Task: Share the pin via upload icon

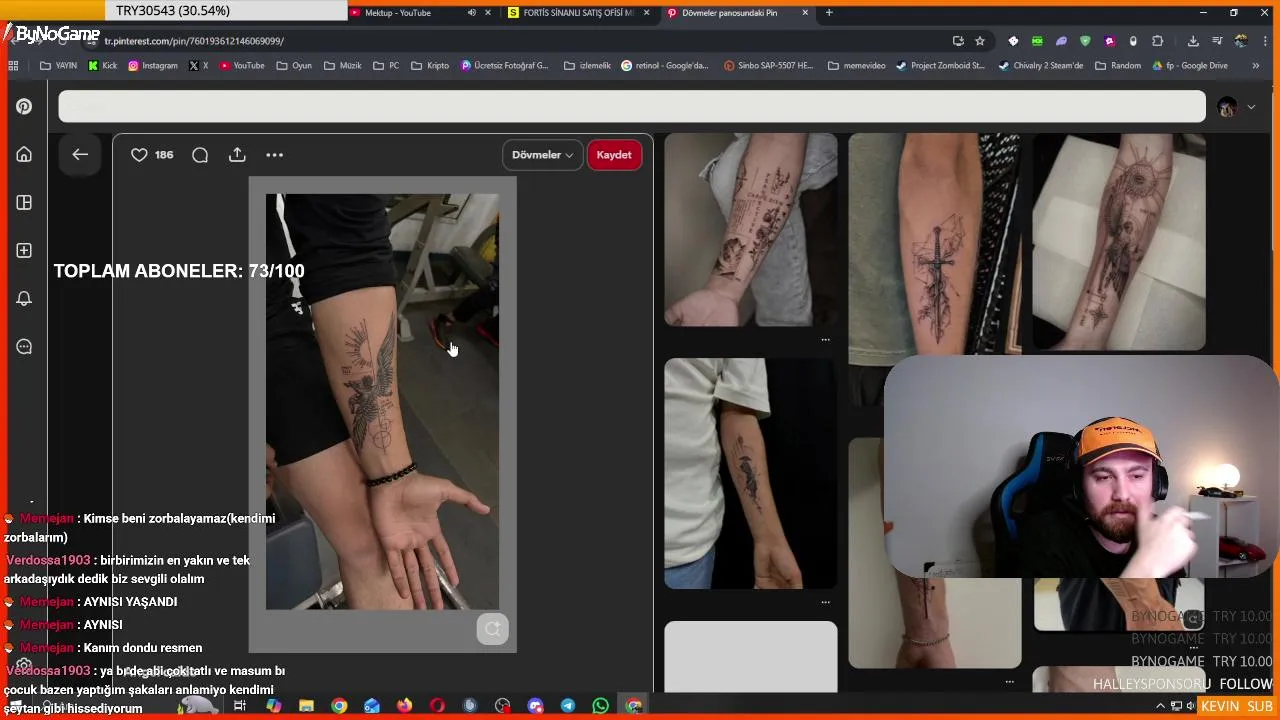Action: 237,155
